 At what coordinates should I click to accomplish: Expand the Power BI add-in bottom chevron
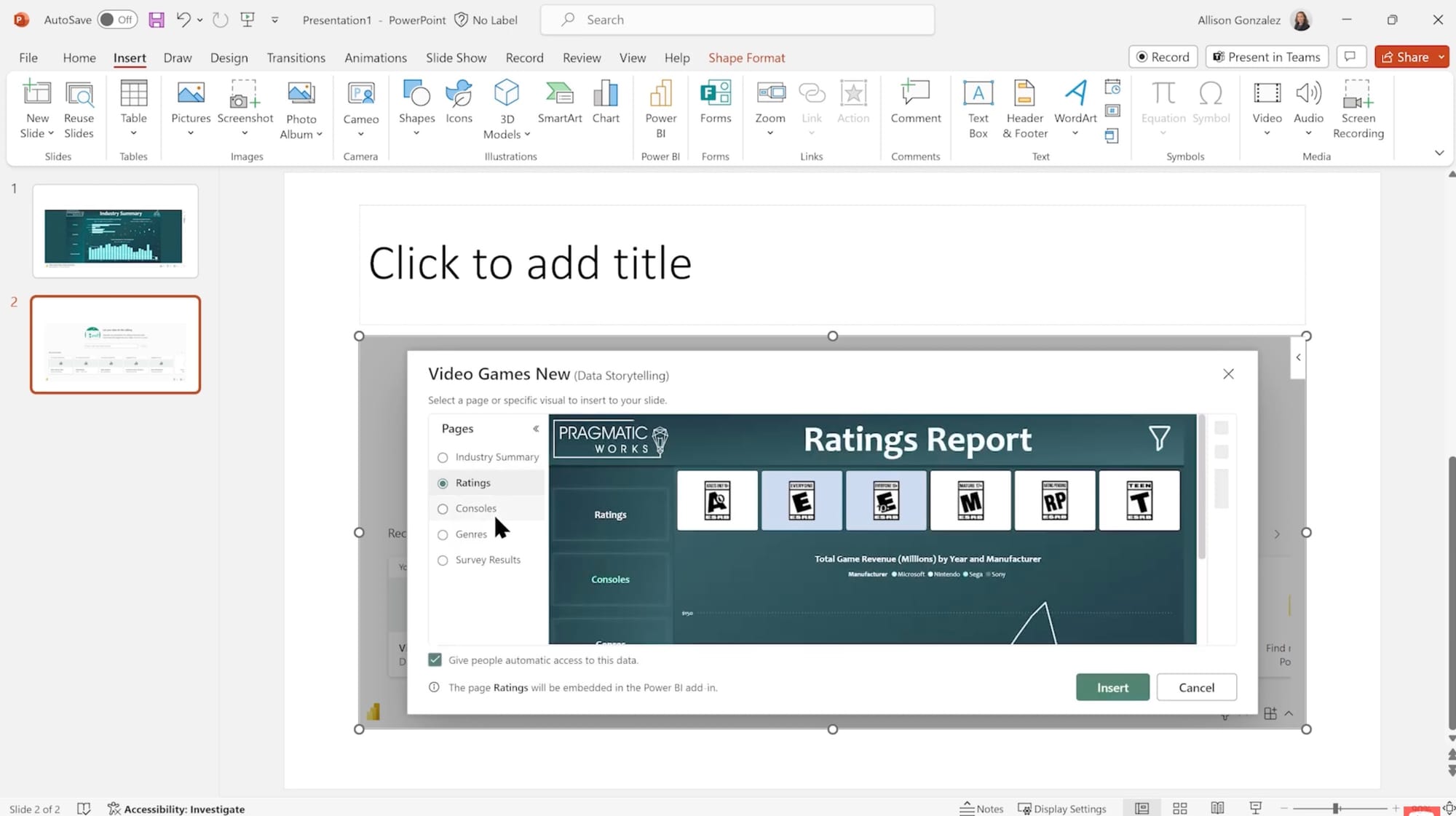pos(1289,713)
